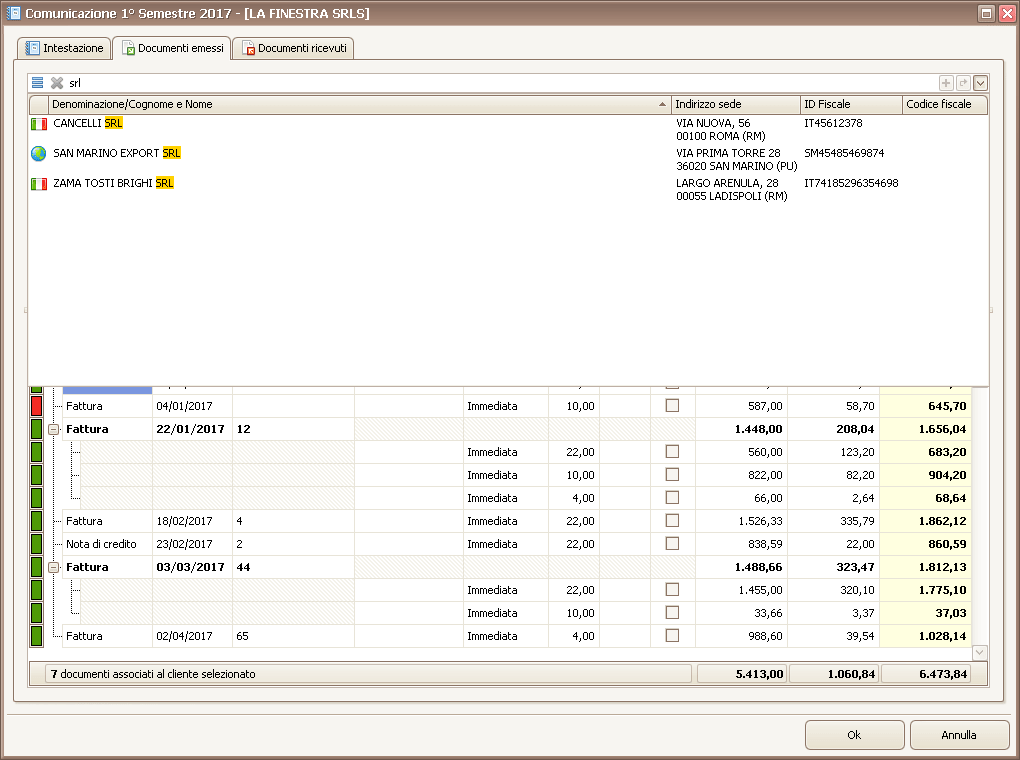This screenshot has width=1020, height=760.
Task: Switch to the Intestazione tab
Action: (65, 48)
